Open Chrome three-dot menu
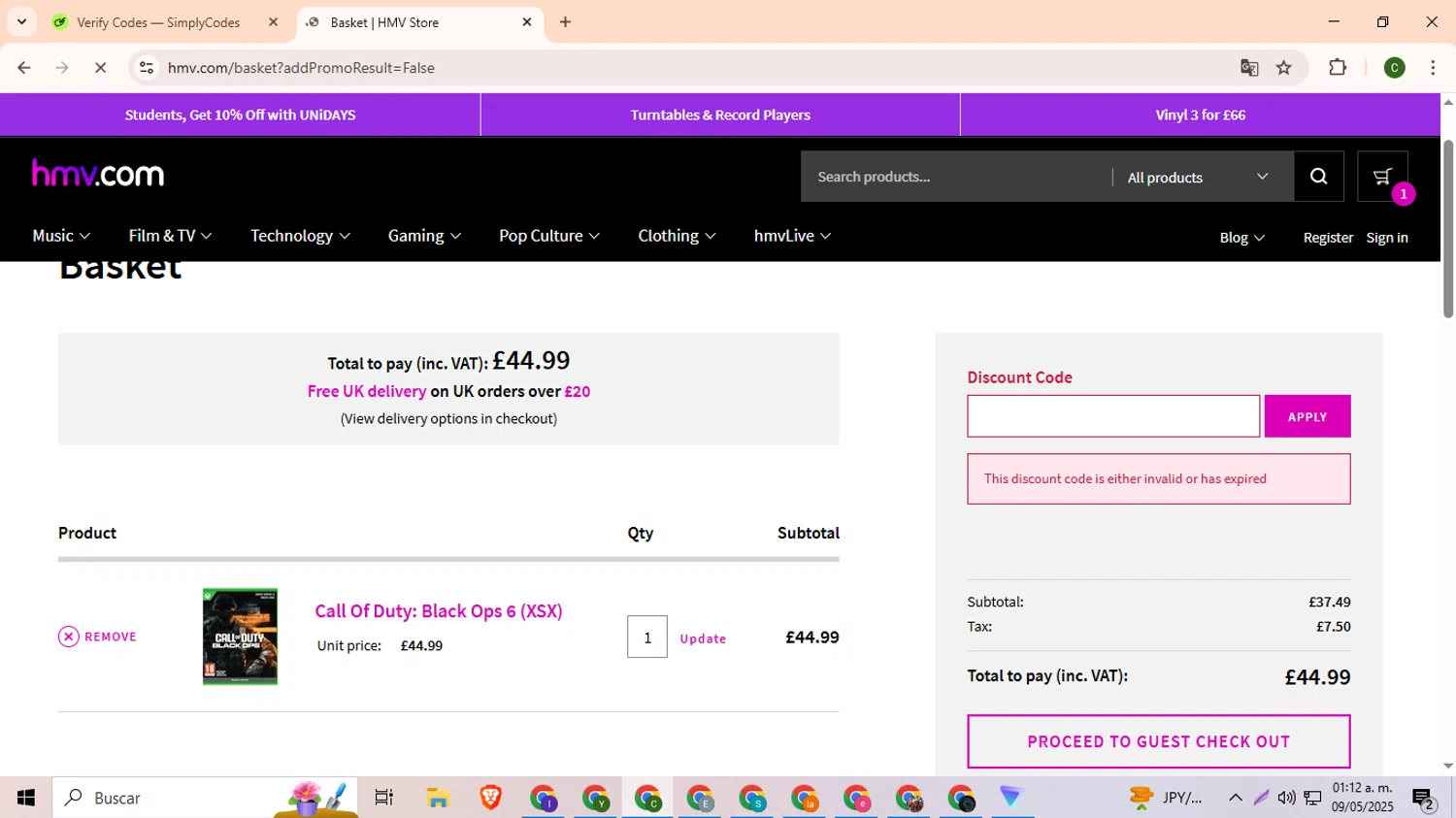 (x=1433, y=68)
